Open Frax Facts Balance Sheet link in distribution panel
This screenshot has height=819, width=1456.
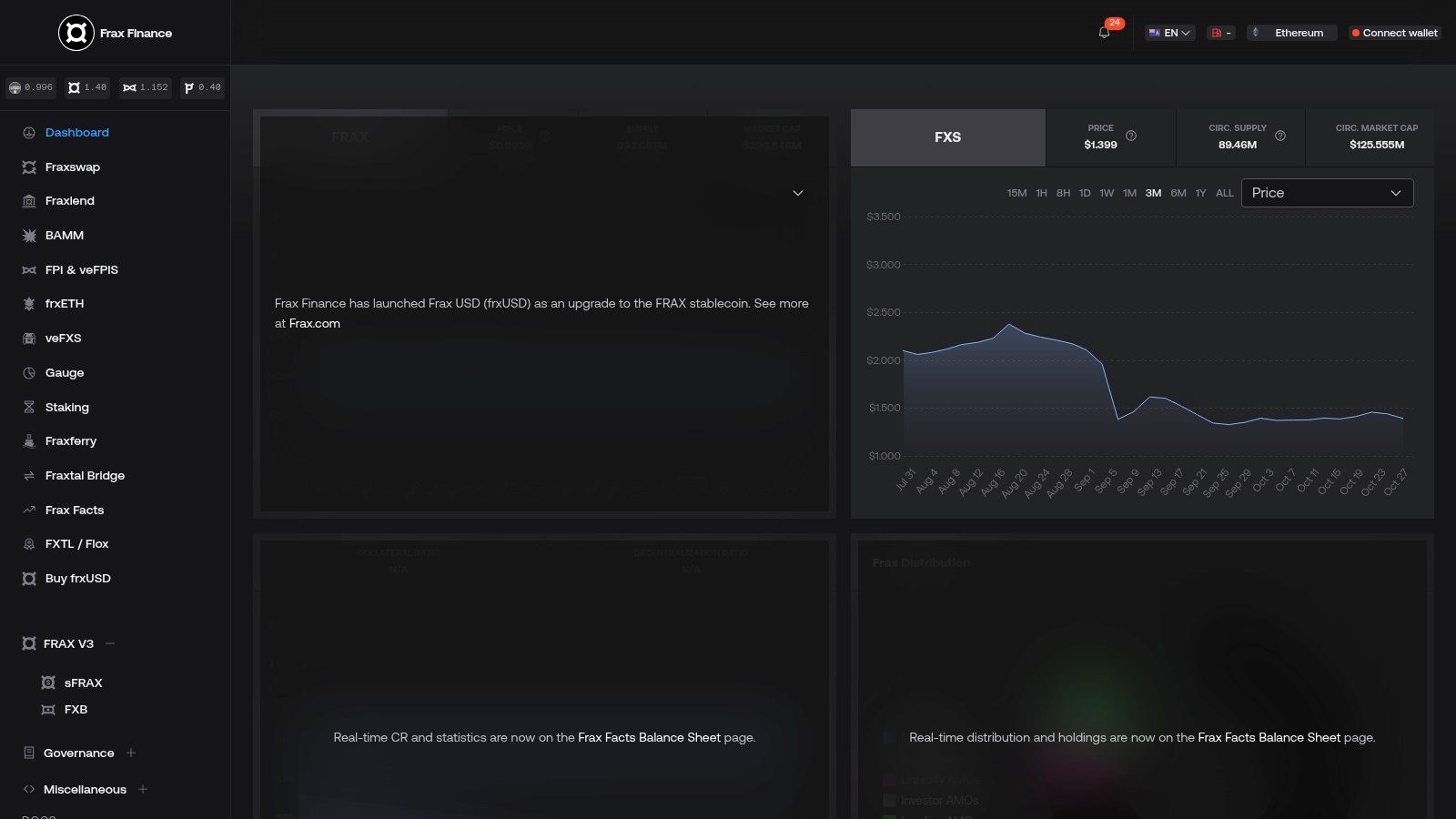[x=1269, y=738]
